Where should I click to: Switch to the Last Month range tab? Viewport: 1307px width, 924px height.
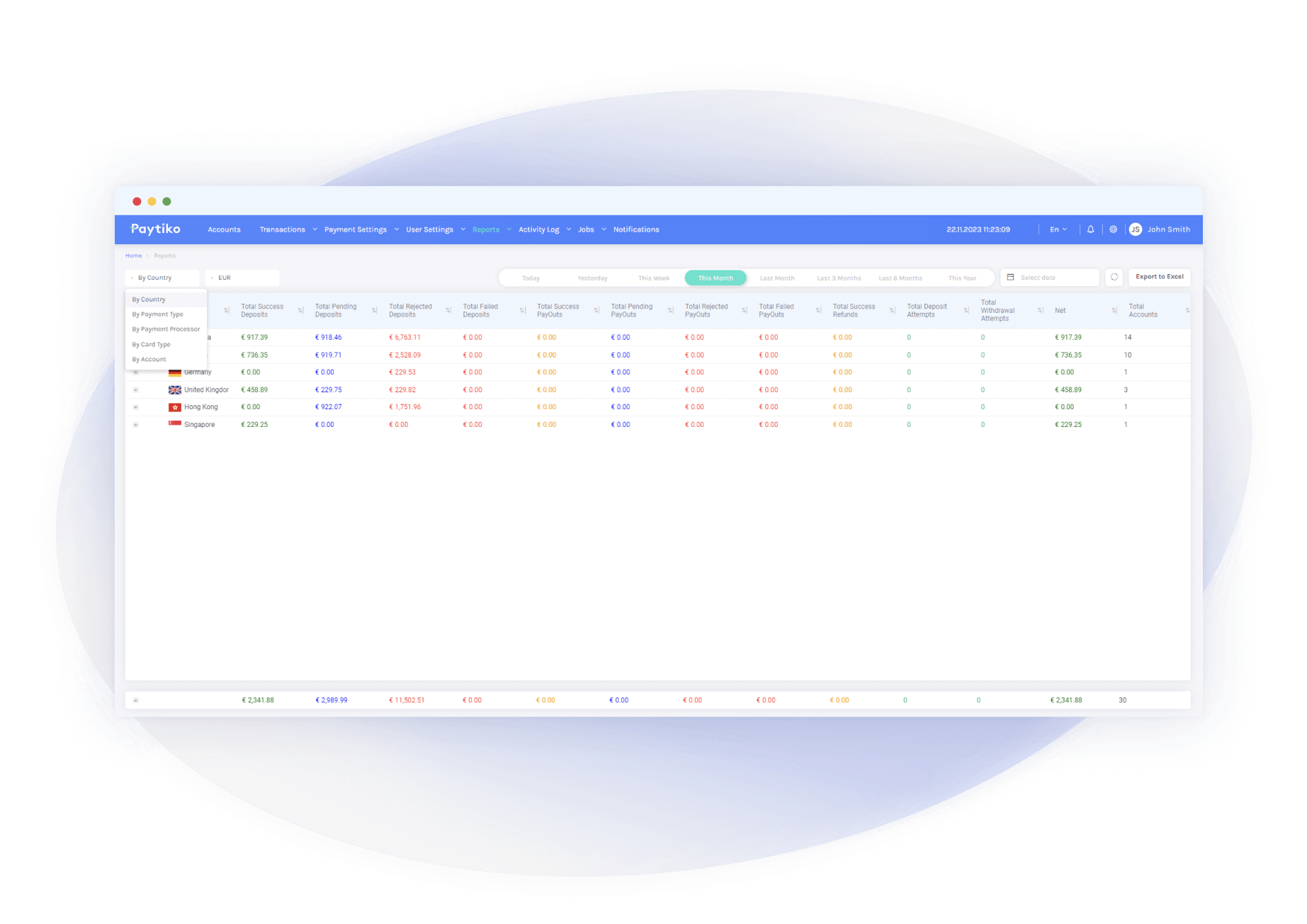pos(777,278)
